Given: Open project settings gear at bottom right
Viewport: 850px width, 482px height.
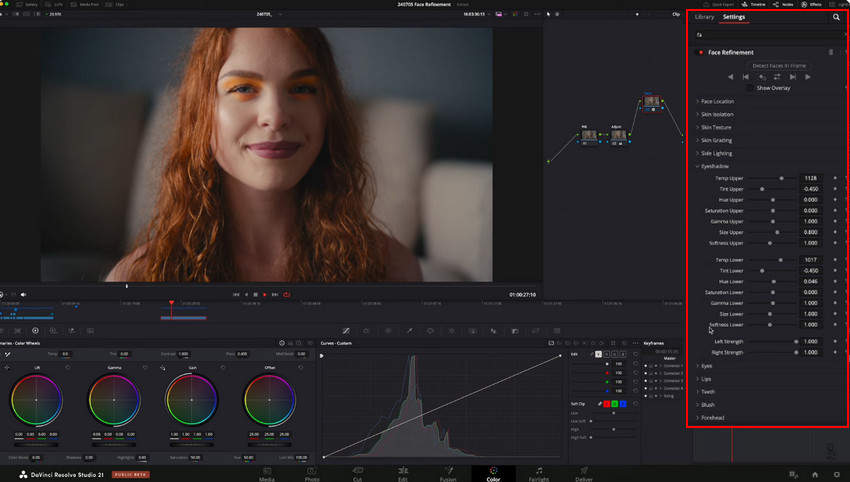Looking at the screenshot, I should tap(837, 474).
